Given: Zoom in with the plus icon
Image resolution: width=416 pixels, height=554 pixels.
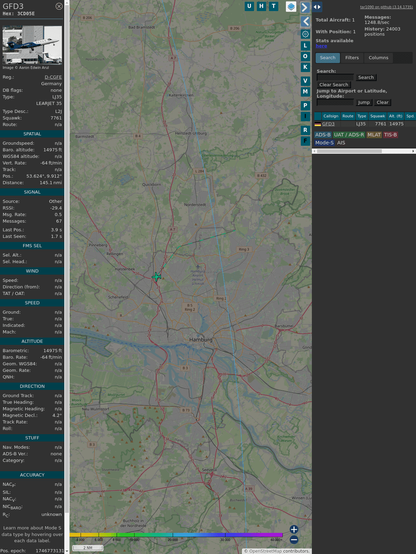Looking at the screenshot, I should coord(294,529).
